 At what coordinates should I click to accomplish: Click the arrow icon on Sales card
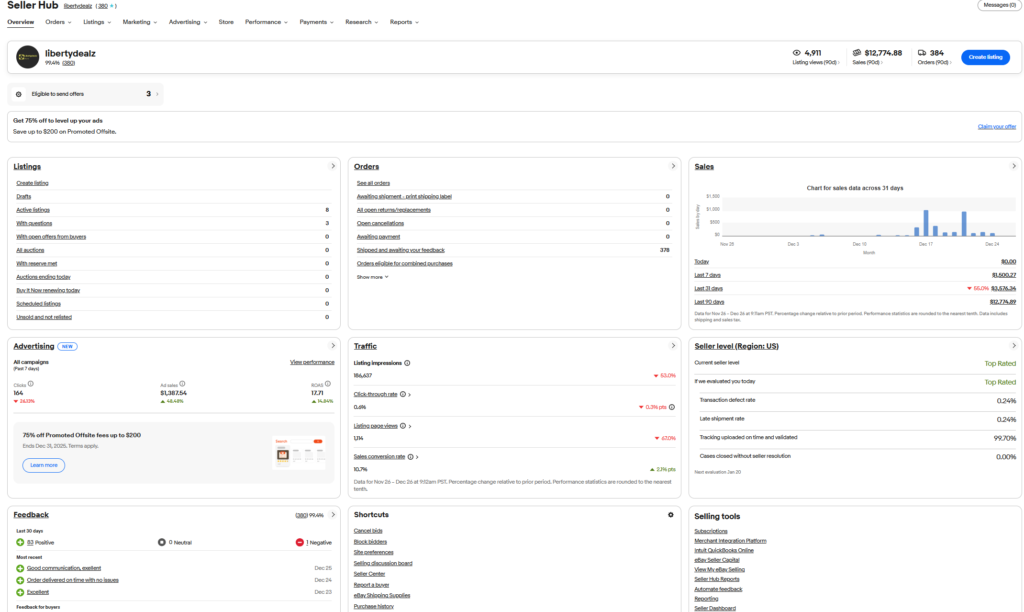click(1013, 166)
